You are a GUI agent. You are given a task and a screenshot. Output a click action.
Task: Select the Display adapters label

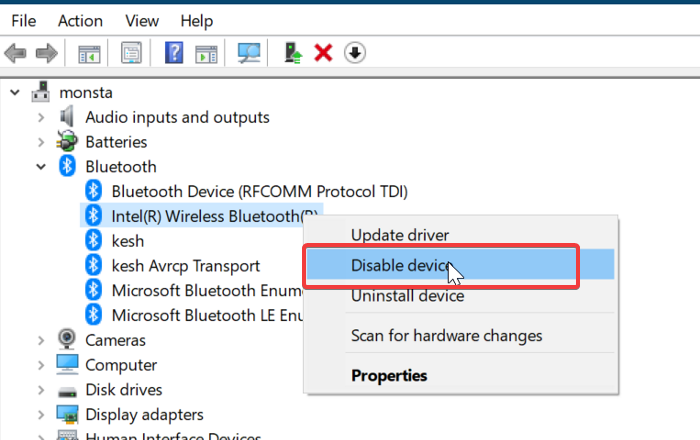coord(144,415)
